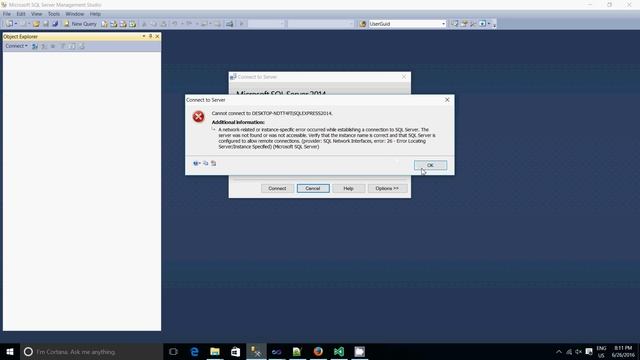Click the SQL Server Management Studio taskbar icon
Screen dimensions: 640x360
(256, 351)
